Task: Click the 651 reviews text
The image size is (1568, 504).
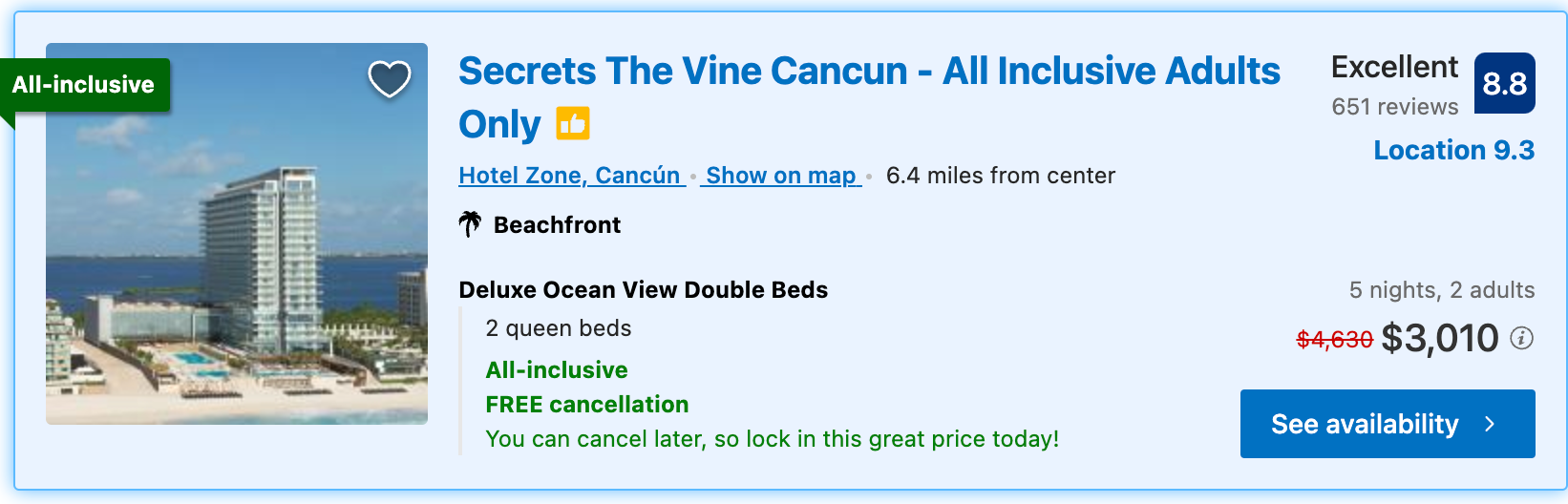Action: [1395, 107]
